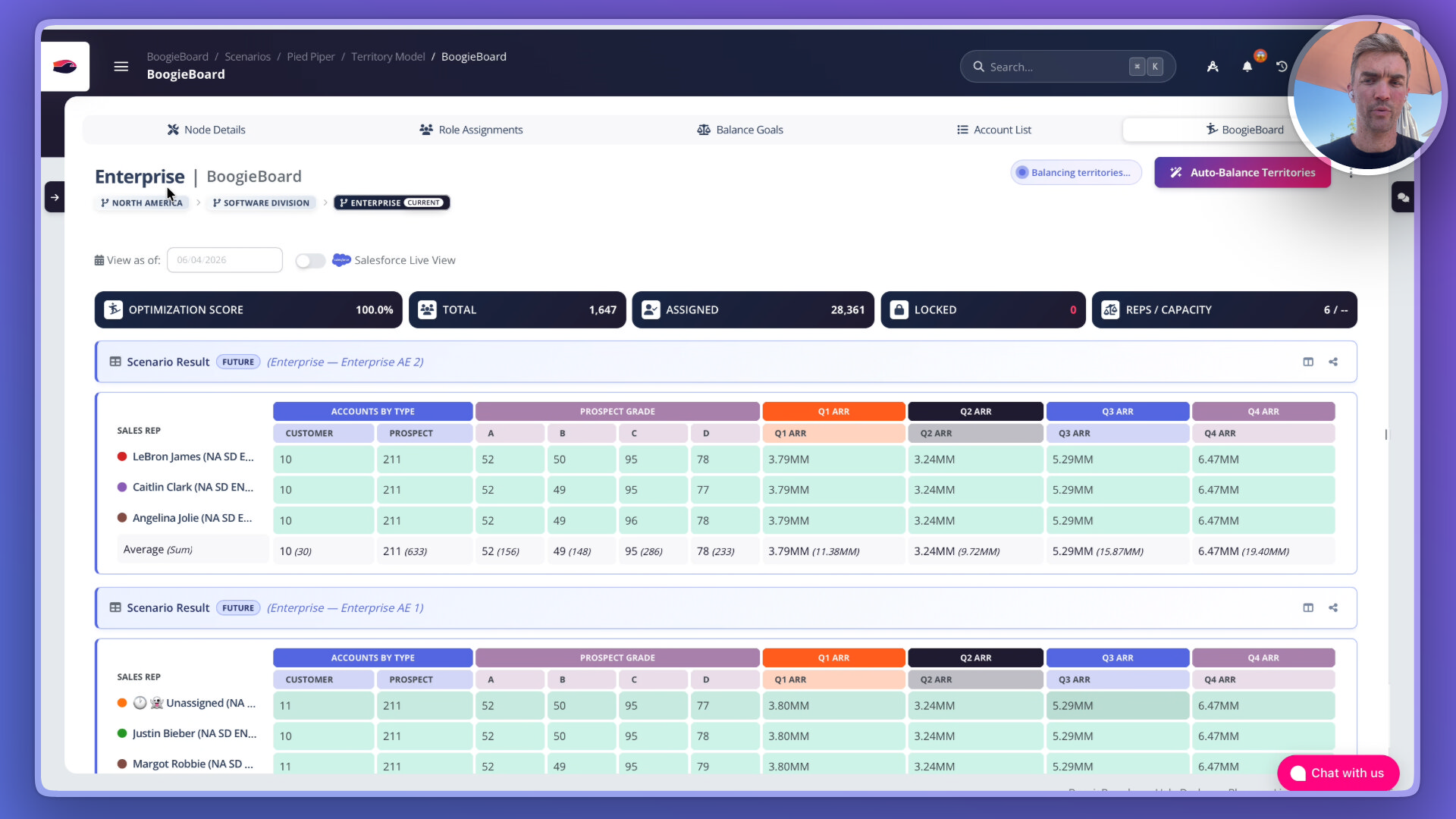
Task: Open the Account List tab
Action: point(994,130)
